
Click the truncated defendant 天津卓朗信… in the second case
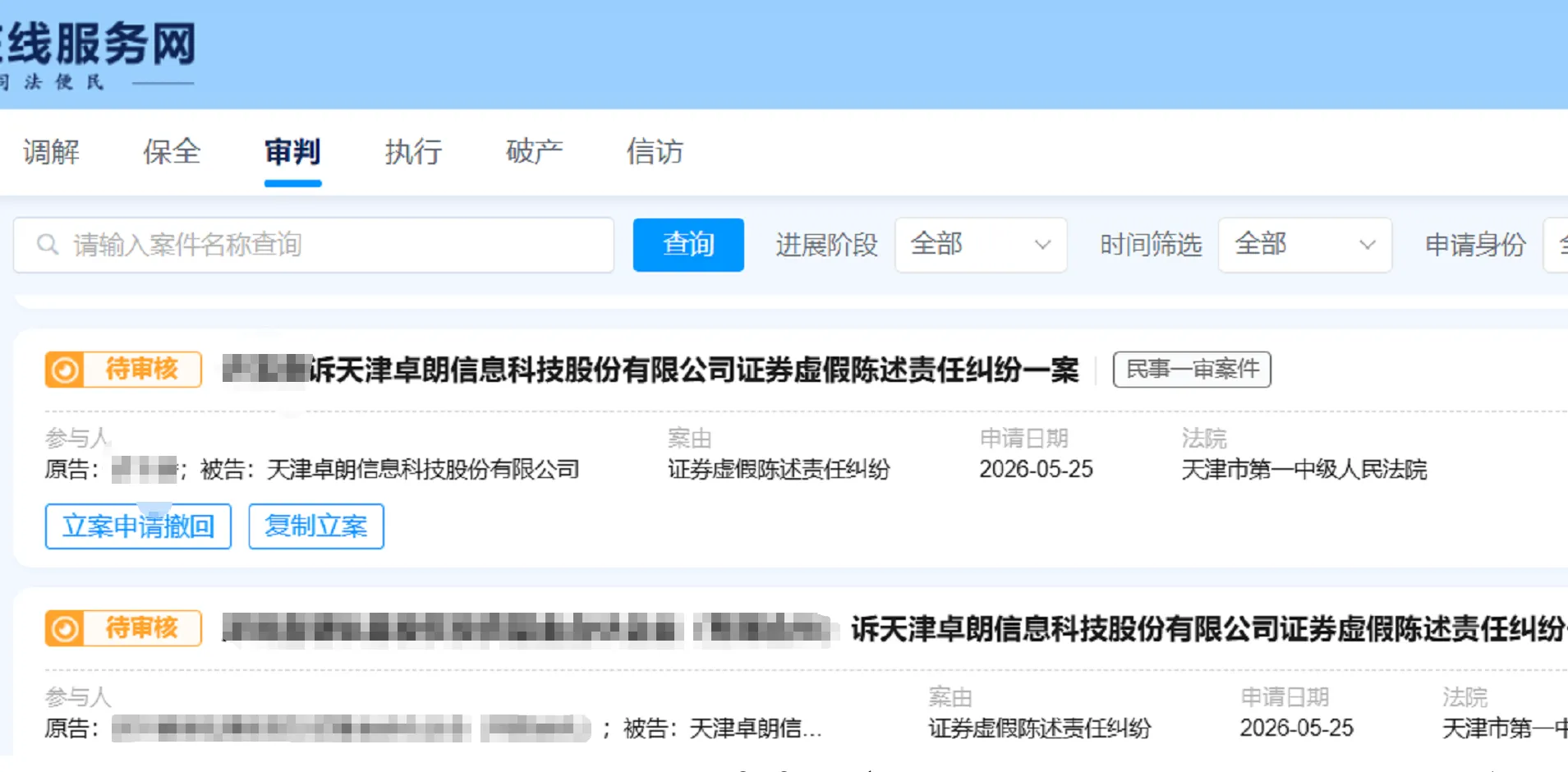(755, 728)
